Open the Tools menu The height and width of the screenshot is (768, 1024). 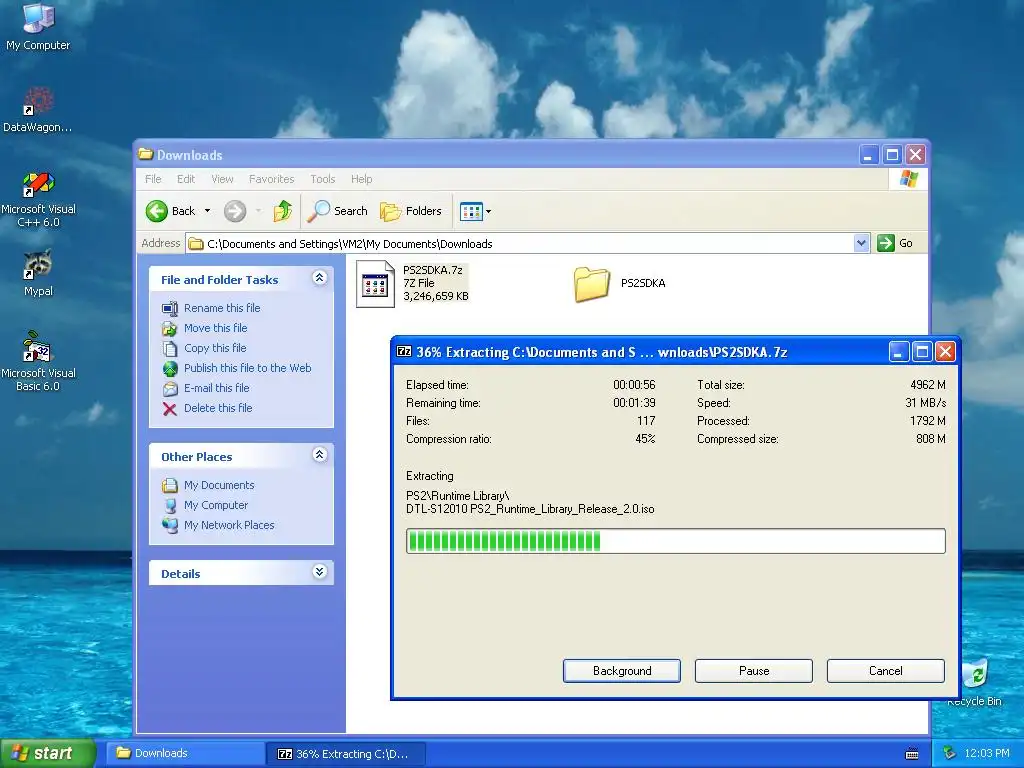(x=323, y=179)
